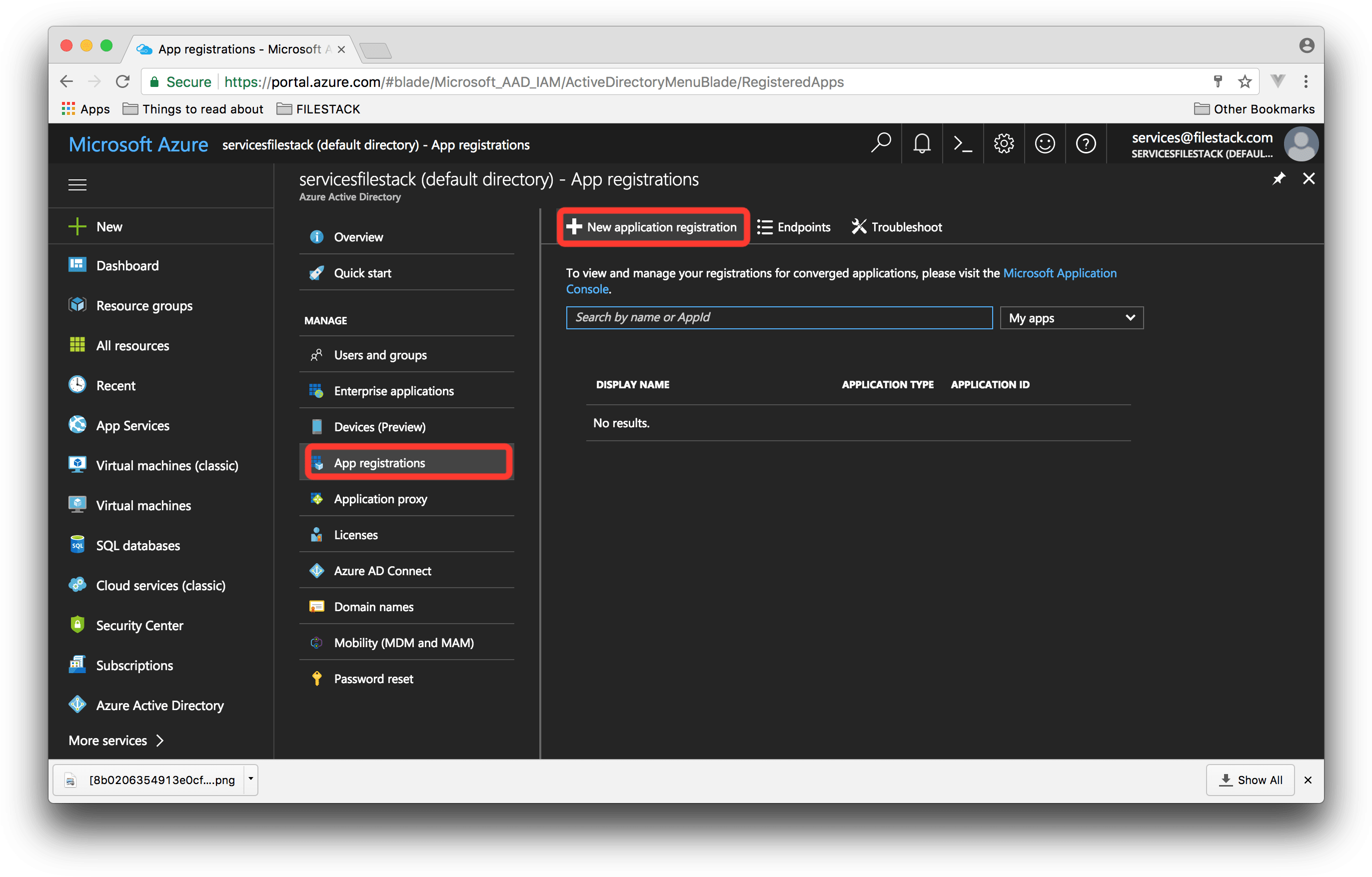The height and width of the screenshot is (877, 1372).
Task: Click the feedback smiley face icon
Action: coord(1045,143)
